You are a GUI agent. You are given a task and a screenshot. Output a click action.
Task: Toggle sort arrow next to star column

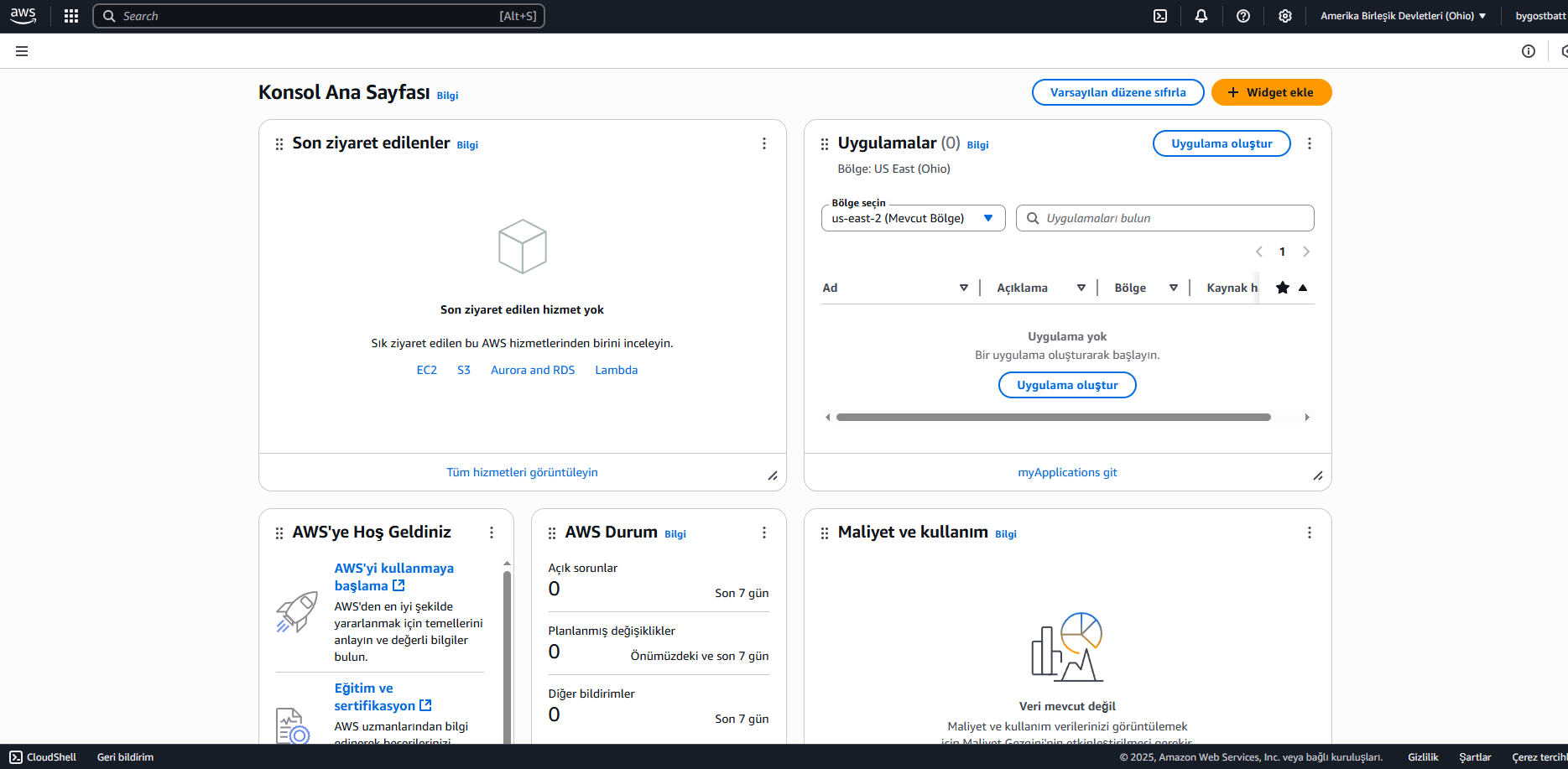point(1303,288)
